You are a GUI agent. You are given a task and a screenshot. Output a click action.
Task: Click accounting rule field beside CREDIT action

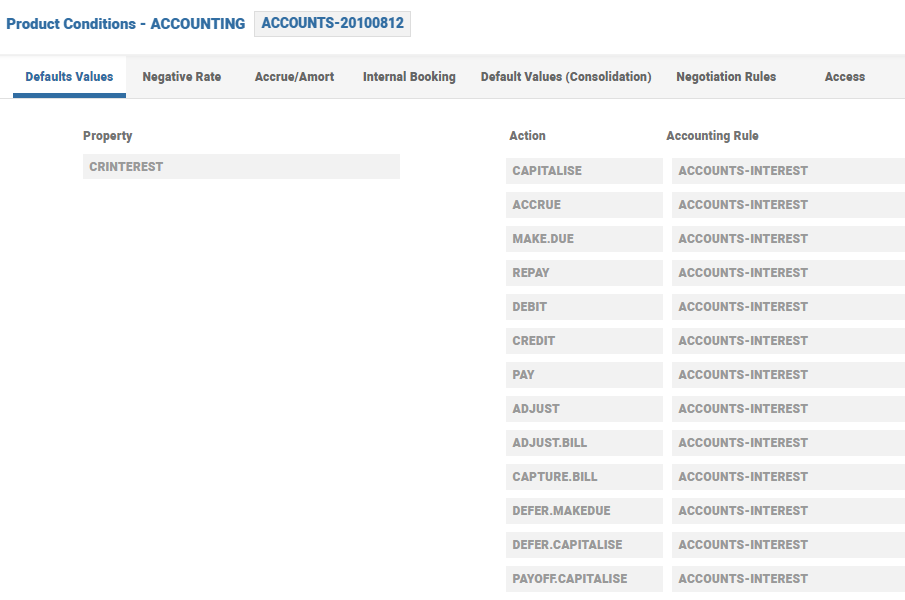tap(787, 341)
